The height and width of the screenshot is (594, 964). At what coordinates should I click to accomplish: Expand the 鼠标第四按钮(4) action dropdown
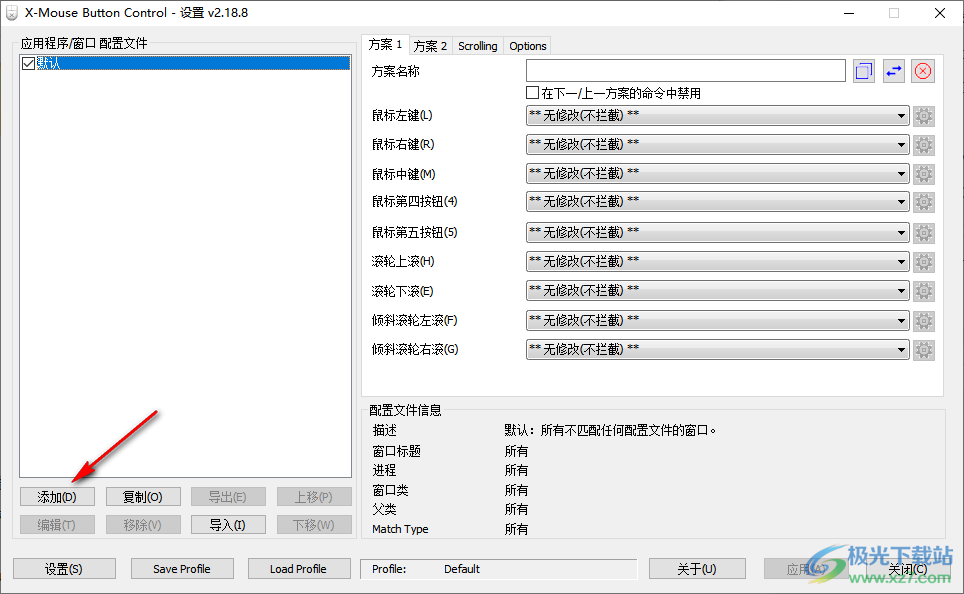(x=717, y=202)
